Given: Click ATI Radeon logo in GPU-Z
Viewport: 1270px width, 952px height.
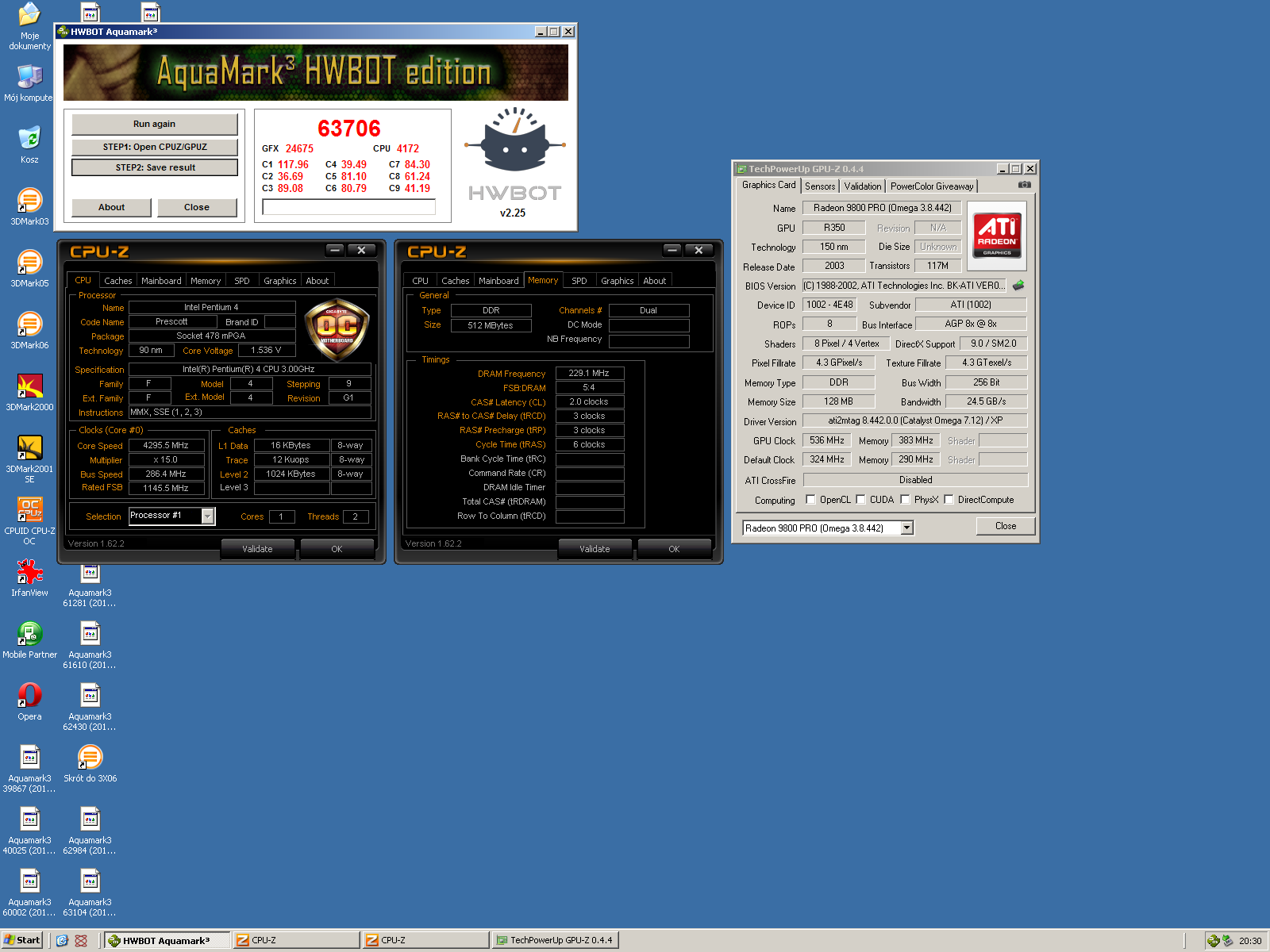Looking at the screenshot, I should (997, 236).
